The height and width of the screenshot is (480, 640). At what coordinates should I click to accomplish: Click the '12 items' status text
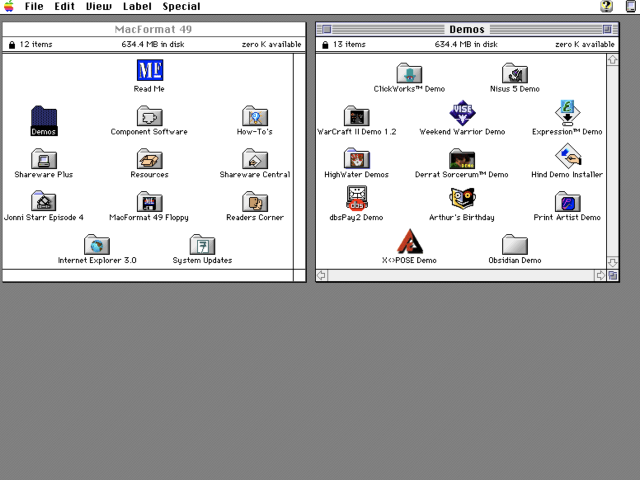pyautogui.click(x=36, y=44)
